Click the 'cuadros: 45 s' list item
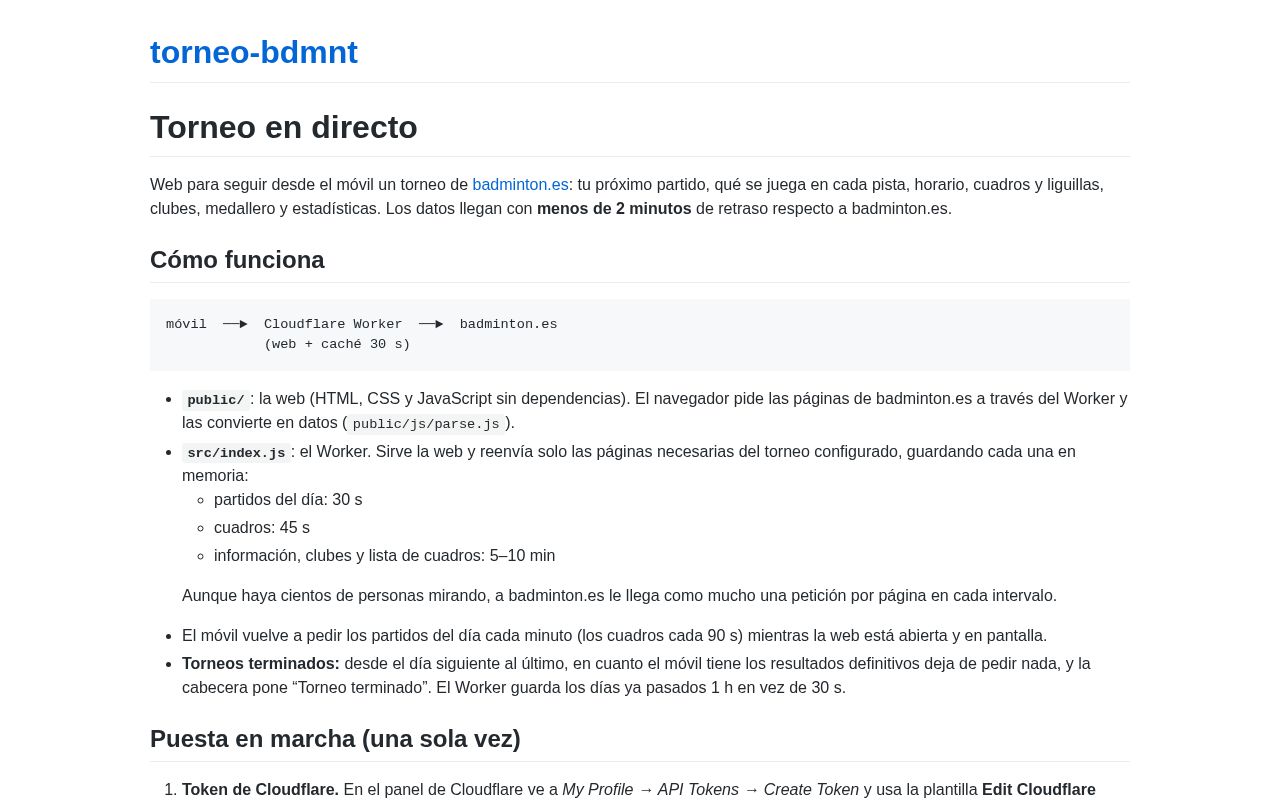Screen dimensions: 1280x800 click(262, 528)
